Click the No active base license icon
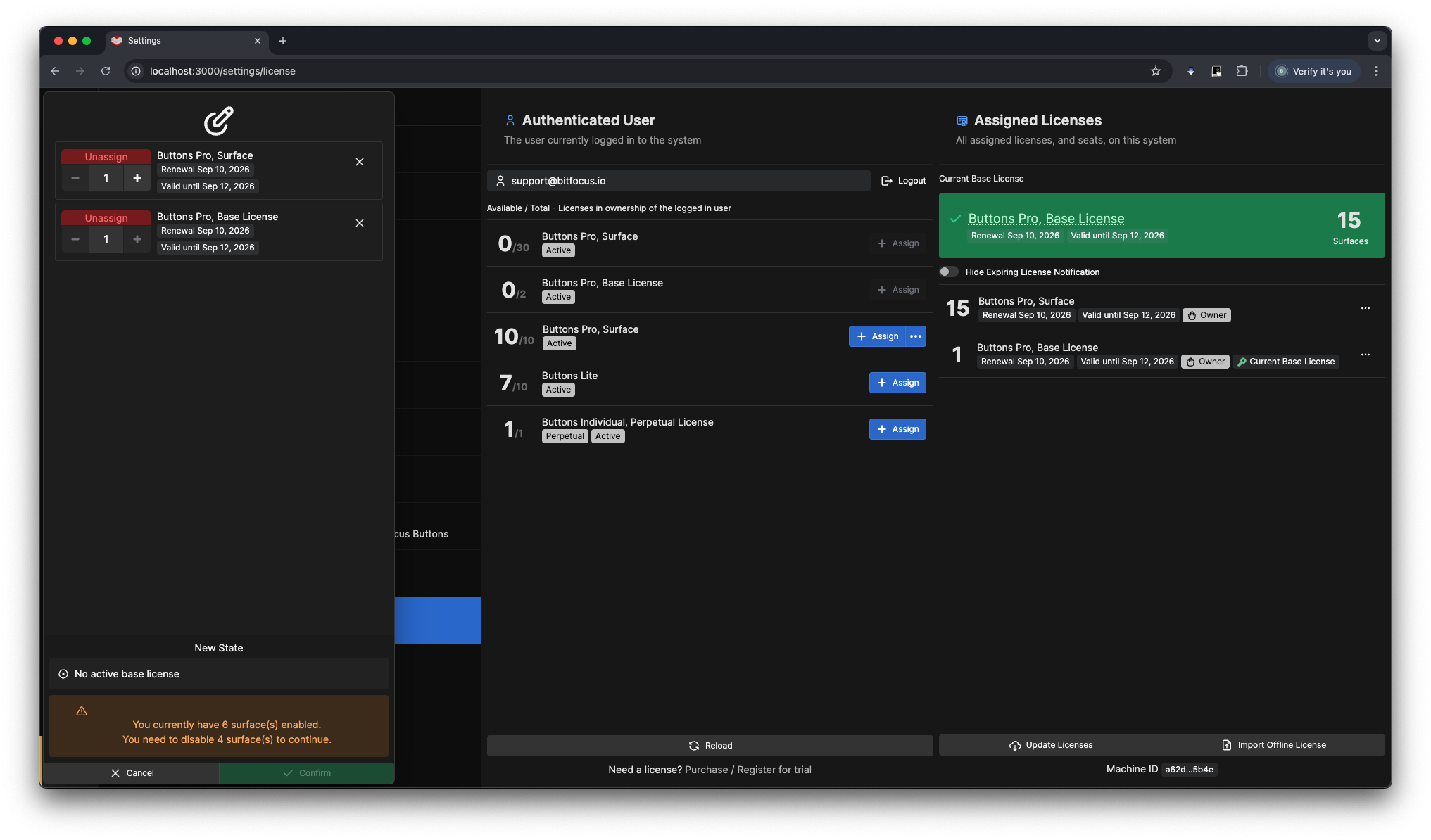Image resolution: width=1431 pixels, height=840 pixels. tap(63, 674)
